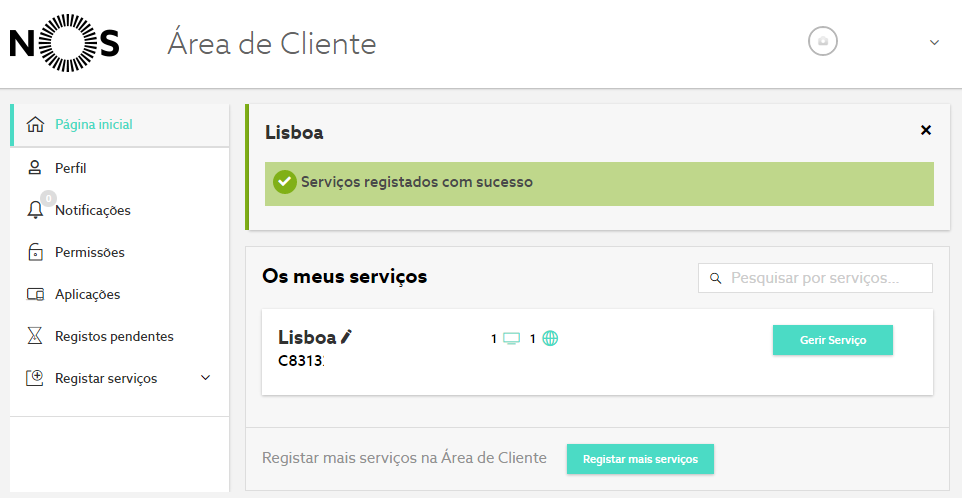
Task: Click the Pesquisar por serviços search field
Action: 815,278
